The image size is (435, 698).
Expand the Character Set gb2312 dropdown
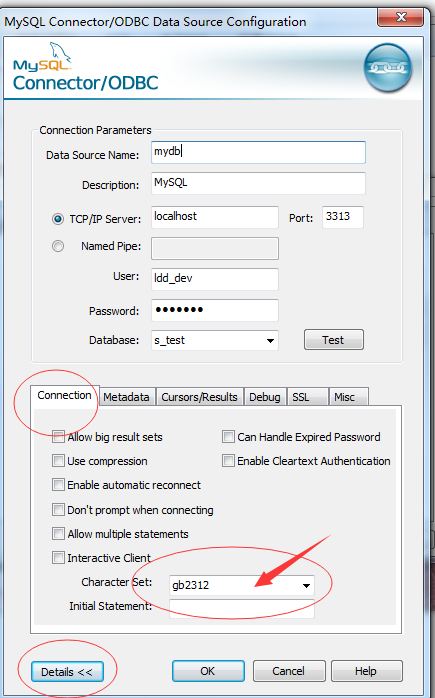tap(242, 585)
